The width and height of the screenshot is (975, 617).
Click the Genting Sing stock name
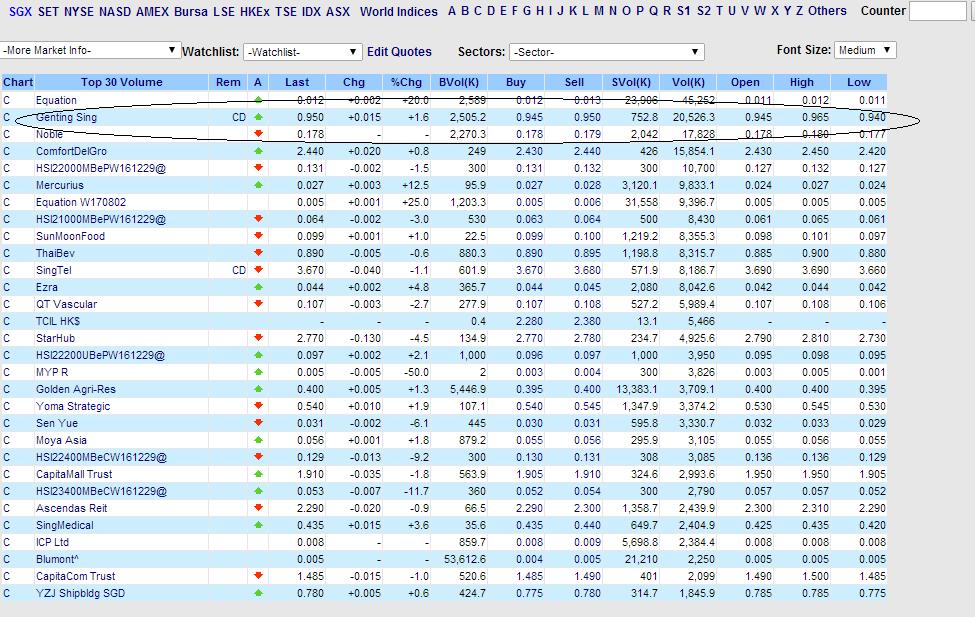pos(67,118)
